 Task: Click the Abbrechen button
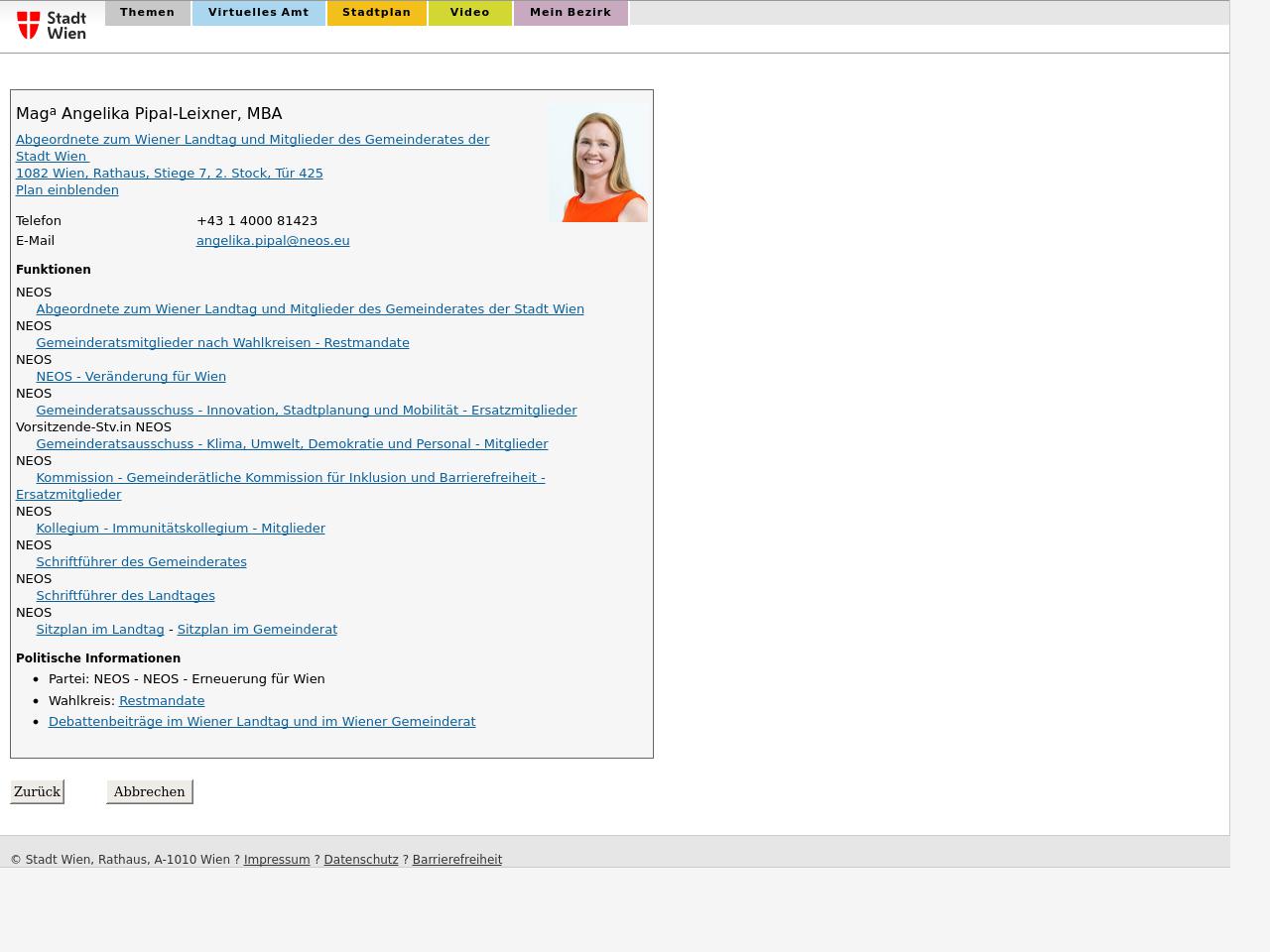point(149,791)
